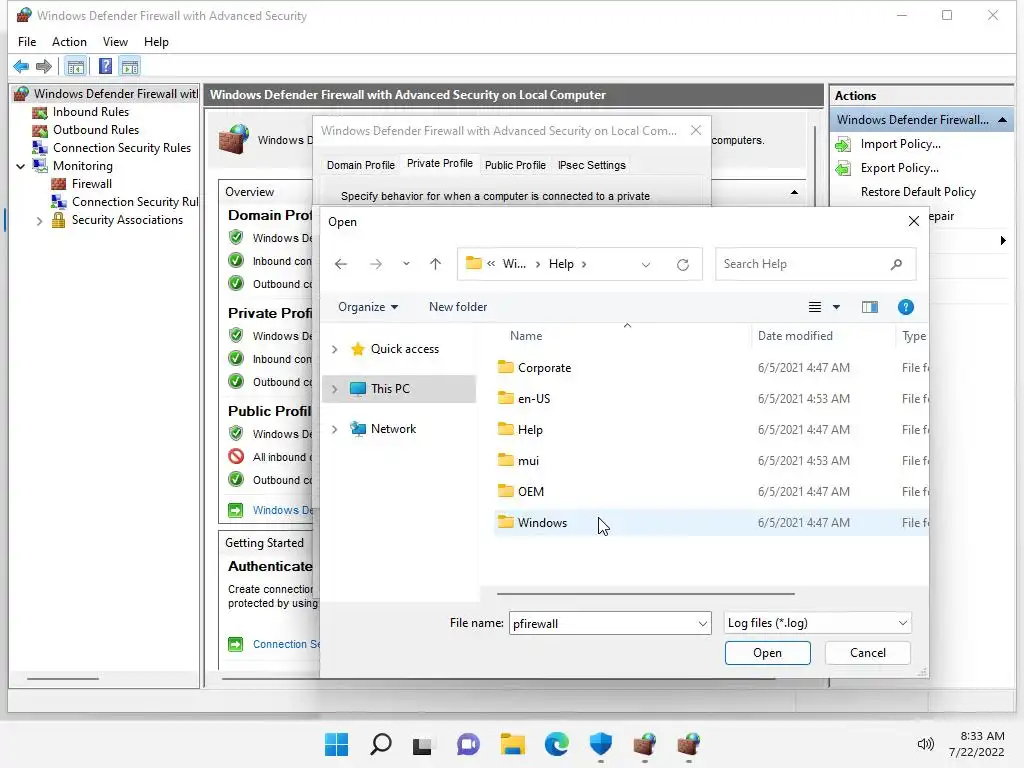Viewport: 1024px width, 768px height.
Task: Expand Network in navigation pane
Action: click(x=334, y=429)
